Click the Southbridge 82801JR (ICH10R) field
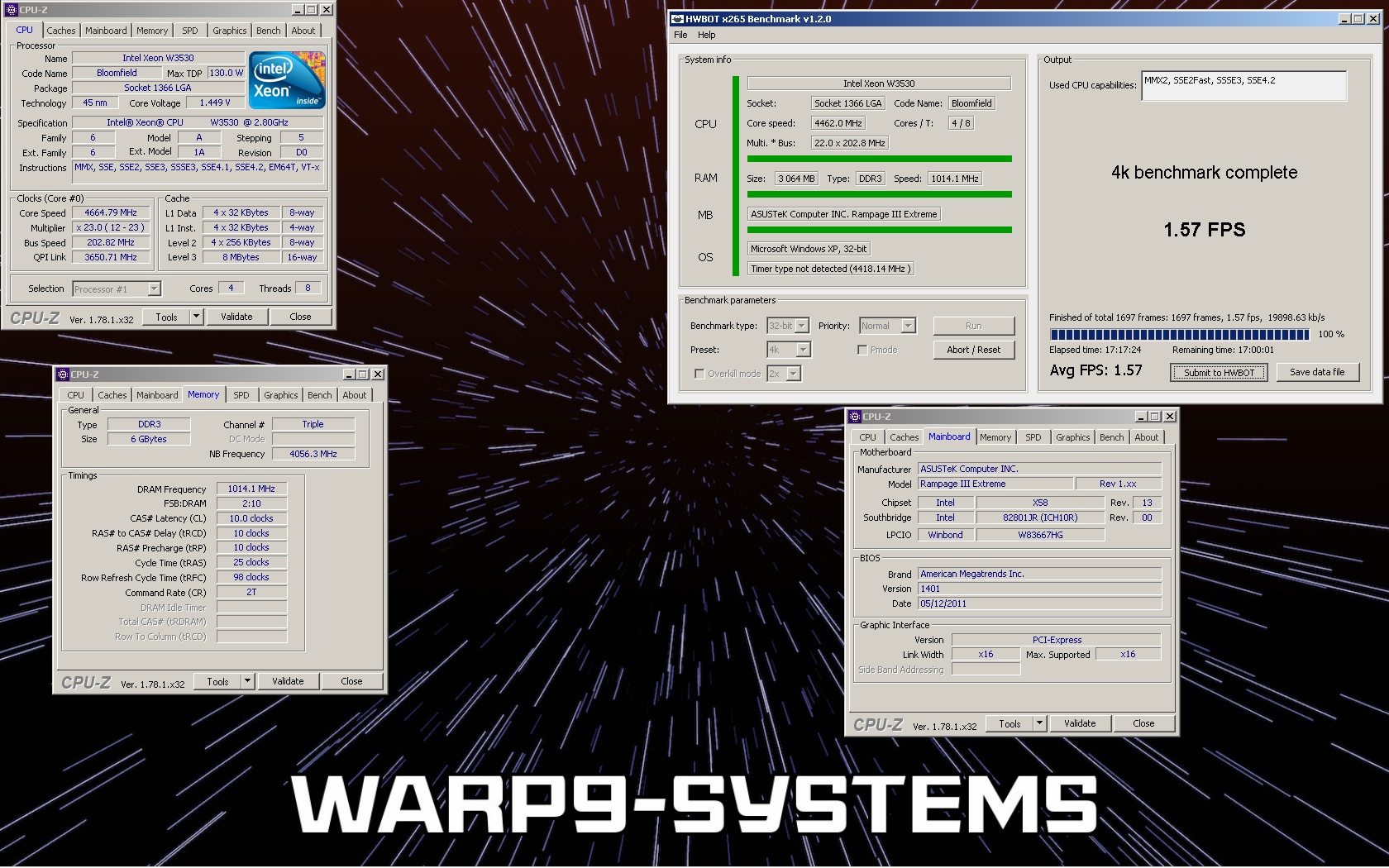Image resolution: width=1389 pixels, height=868 pixels. [x=1040, y=517]
